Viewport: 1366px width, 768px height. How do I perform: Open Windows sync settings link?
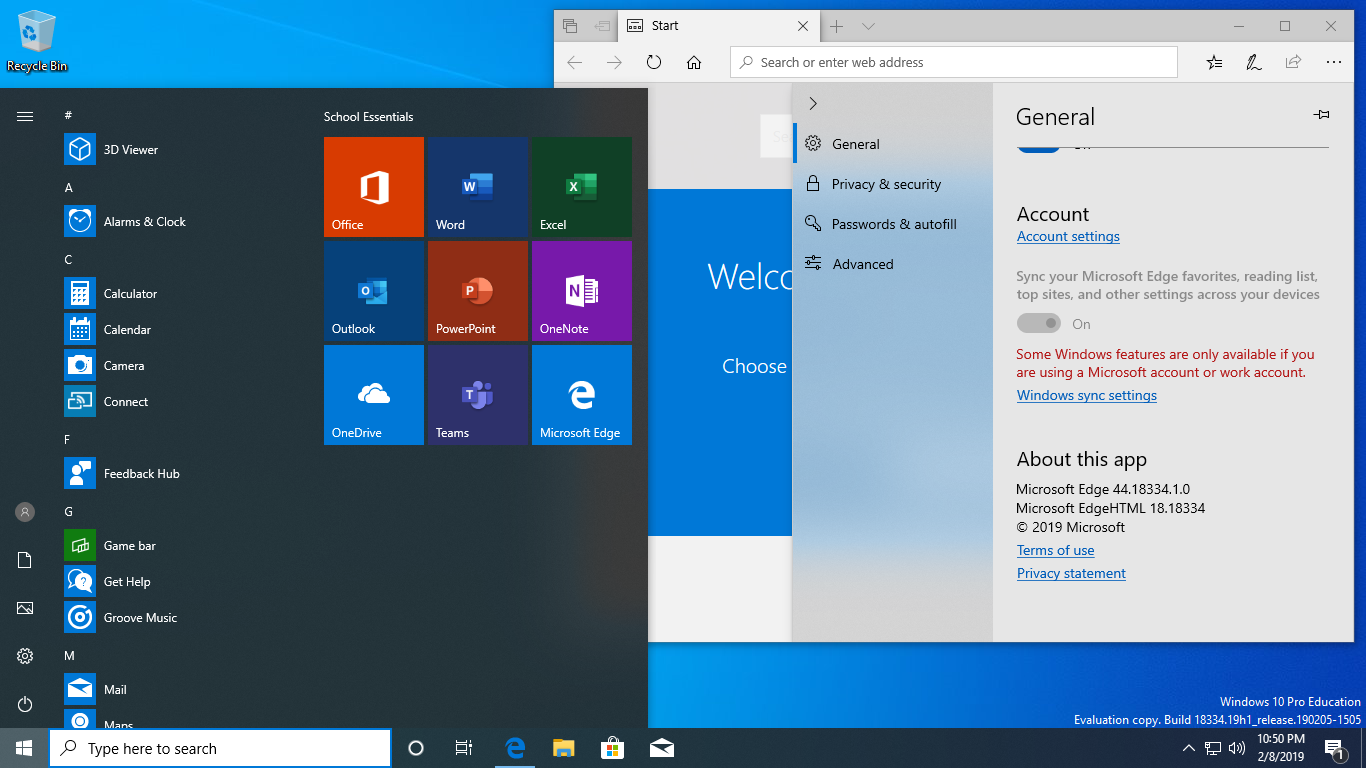(x=1087, y=396)
